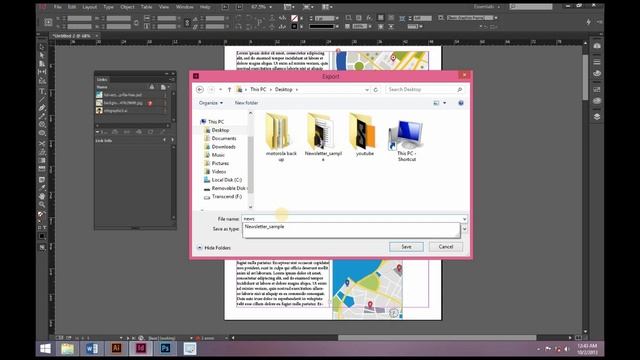Screen dimensions: 640x360
Task: Click the fill color swatch in control bar
Action: (x=294, y=18)
